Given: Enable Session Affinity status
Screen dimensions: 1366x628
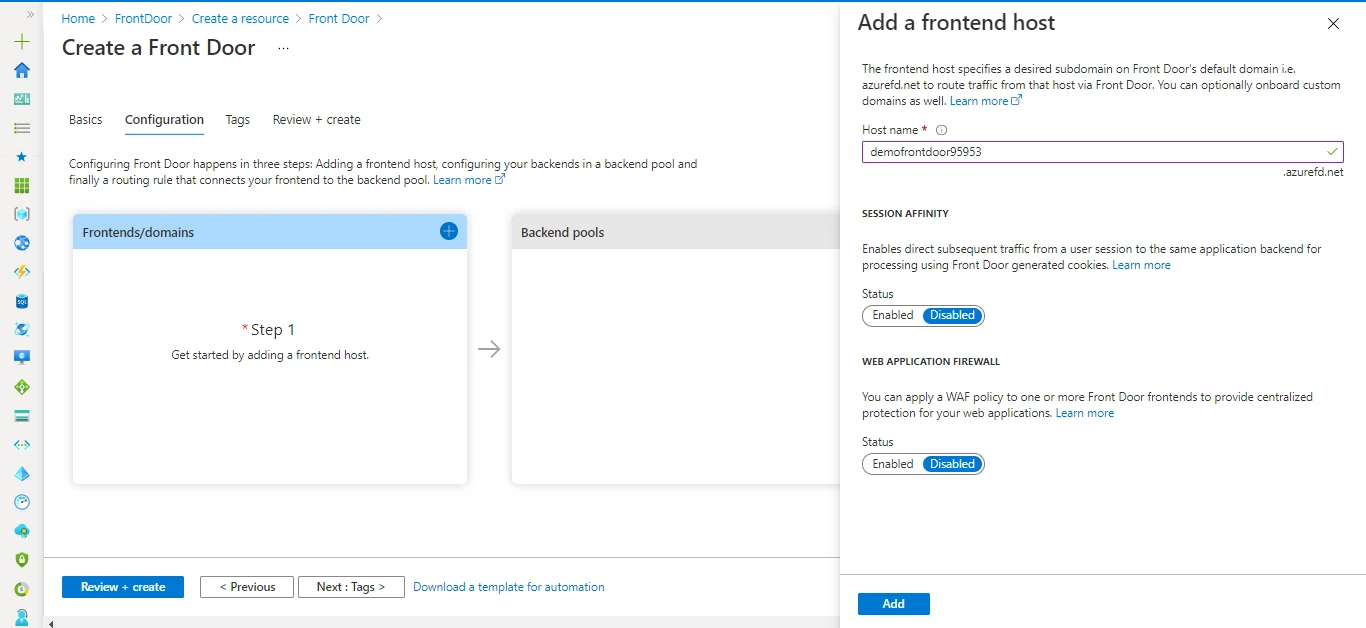Looking at the screenshot, I should coord(893,316).
